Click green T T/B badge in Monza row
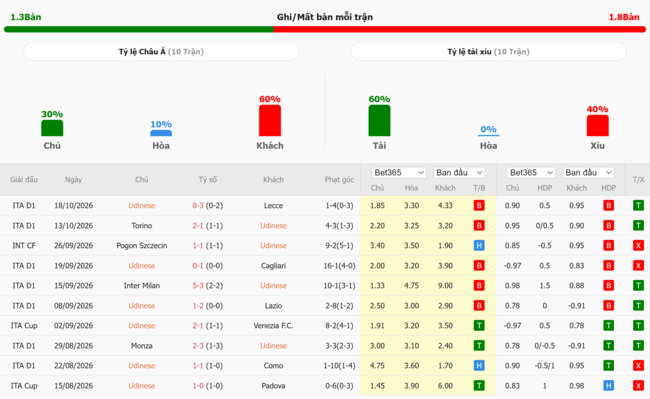Image resolution: width=650 pixels, height=399 pixels. click(479, 346)
